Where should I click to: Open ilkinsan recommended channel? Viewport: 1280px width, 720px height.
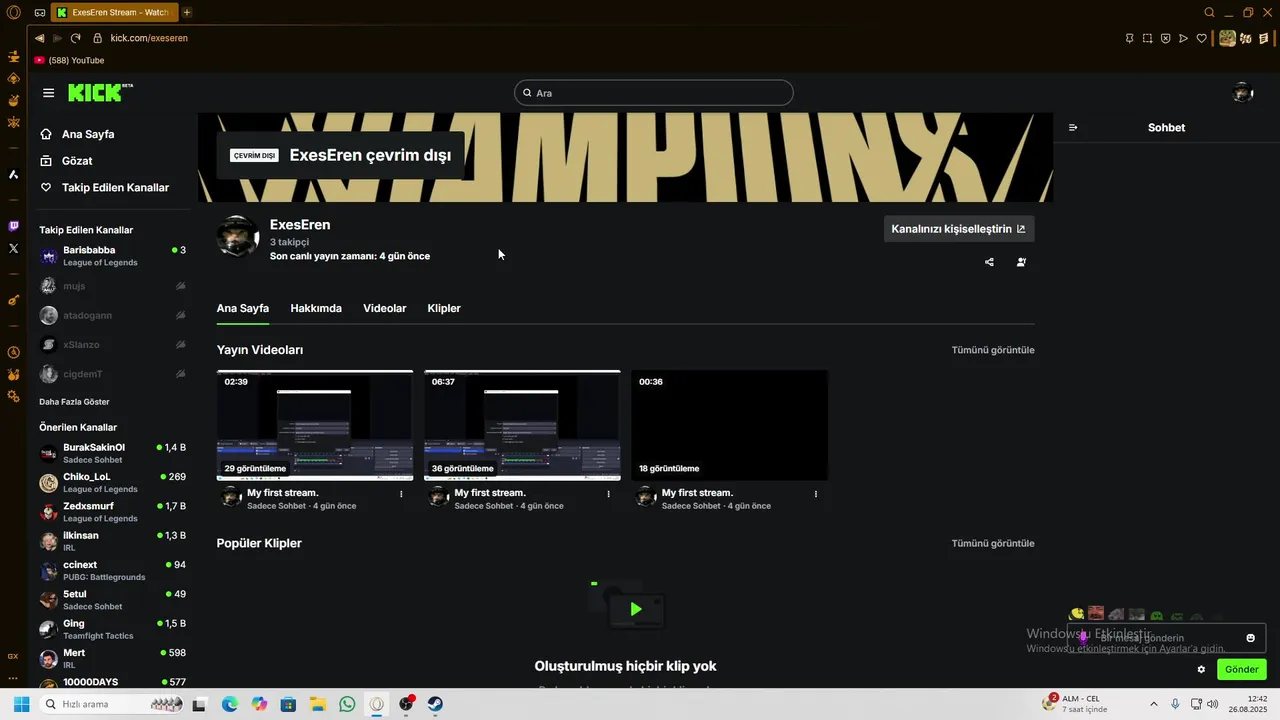(x=112, y=541)
